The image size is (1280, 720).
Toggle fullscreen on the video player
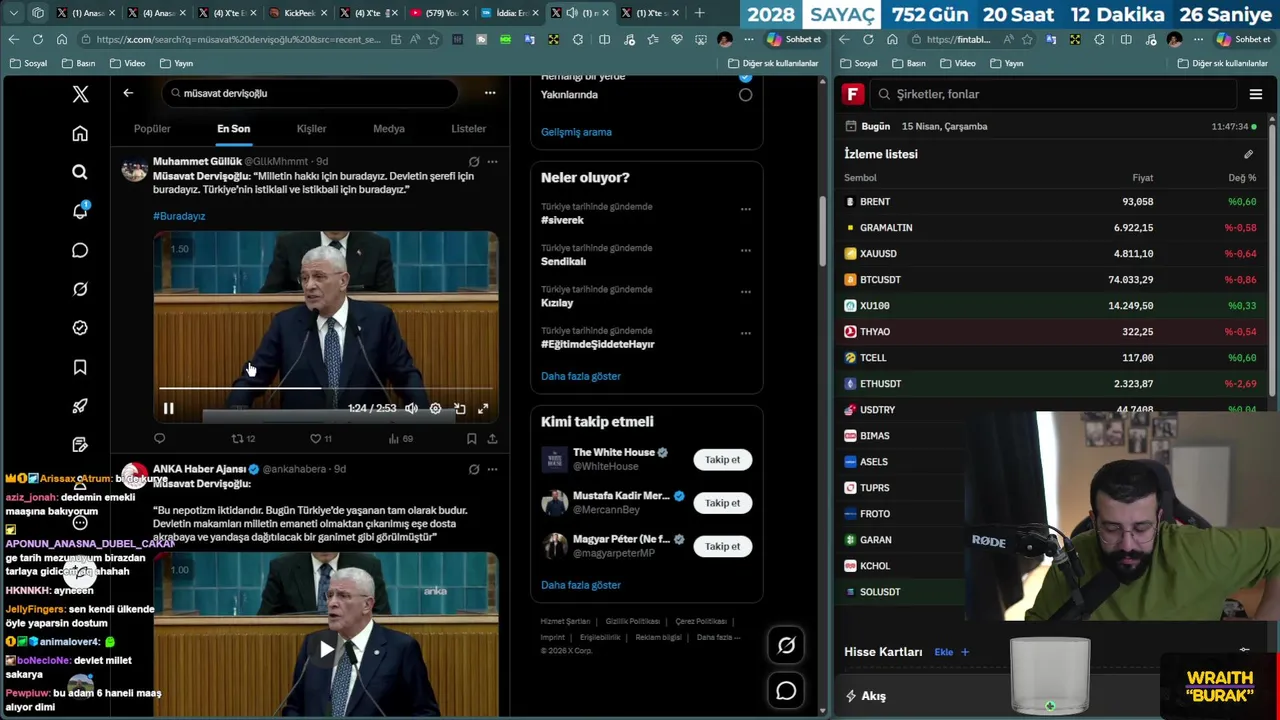[483, 408]
